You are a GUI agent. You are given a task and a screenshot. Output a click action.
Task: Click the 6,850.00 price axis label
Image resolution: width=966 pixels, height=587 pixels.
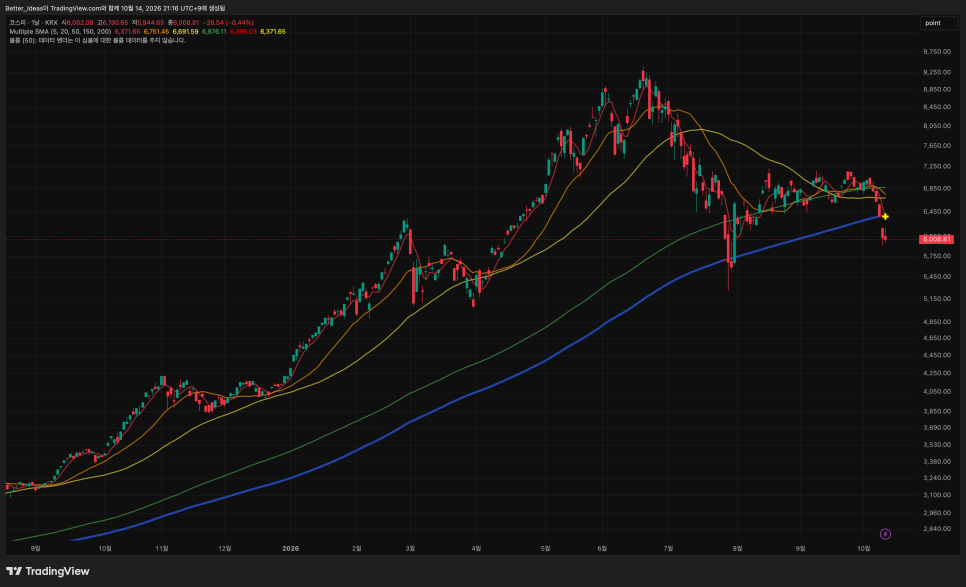click(x=937, y=188)
